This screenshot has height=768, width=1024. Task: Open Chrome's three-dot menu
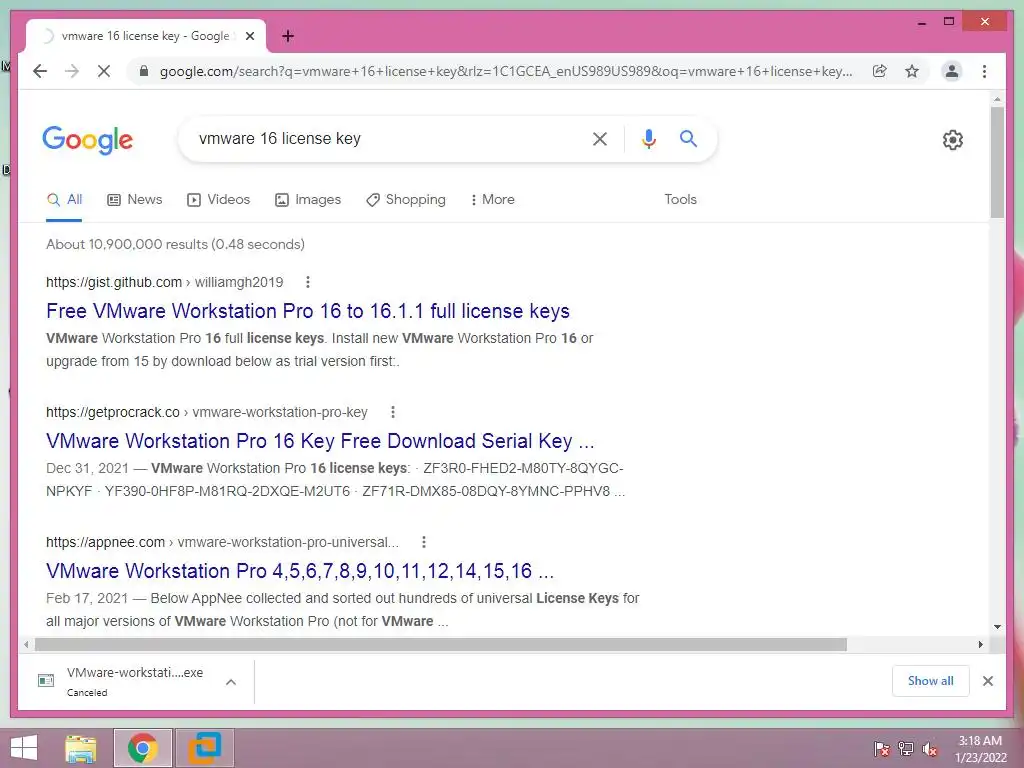(984, 71)
